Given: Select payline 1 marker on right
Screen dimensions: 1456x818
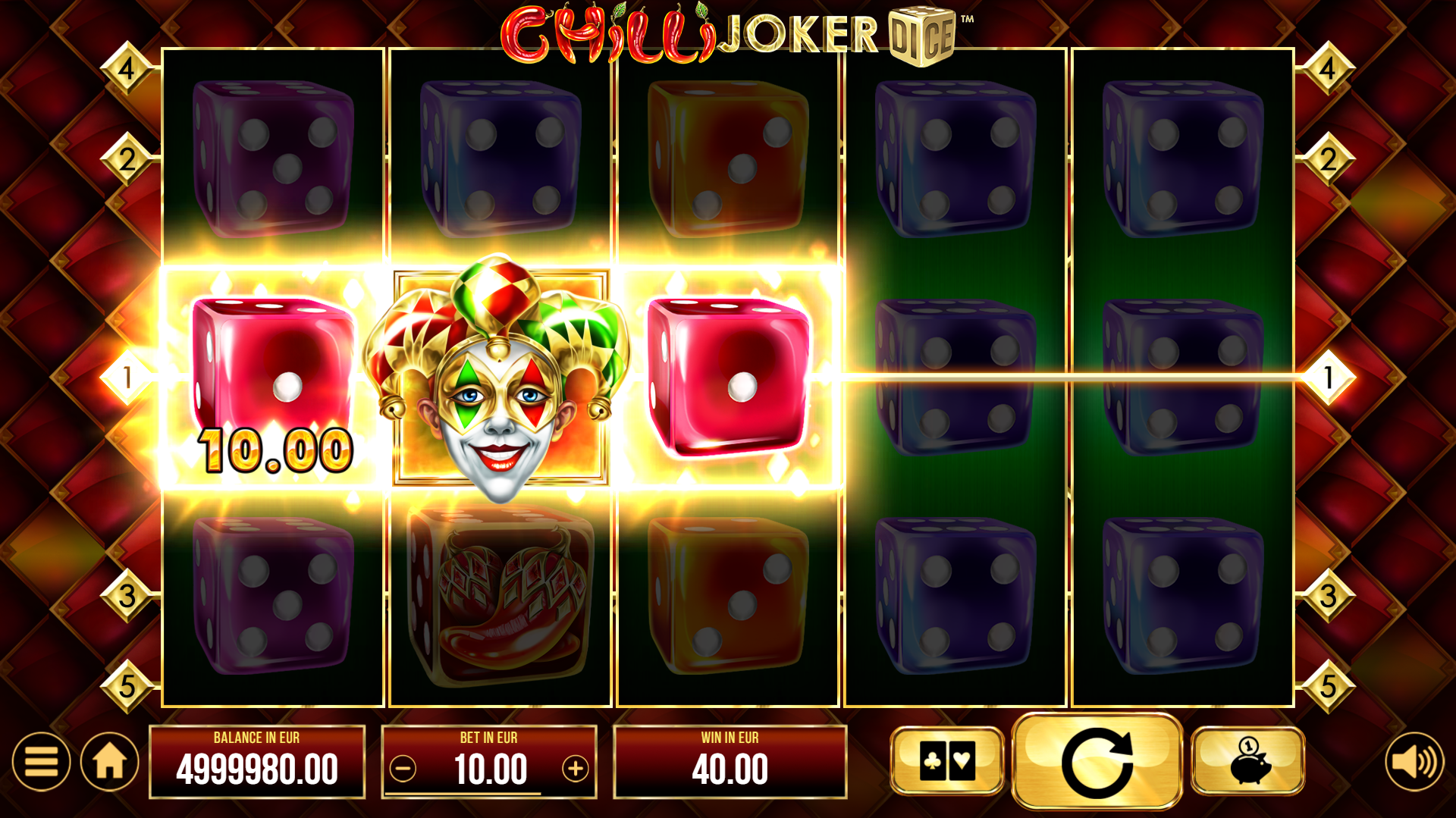Looking at the screenshot, I should [1328, 377].
